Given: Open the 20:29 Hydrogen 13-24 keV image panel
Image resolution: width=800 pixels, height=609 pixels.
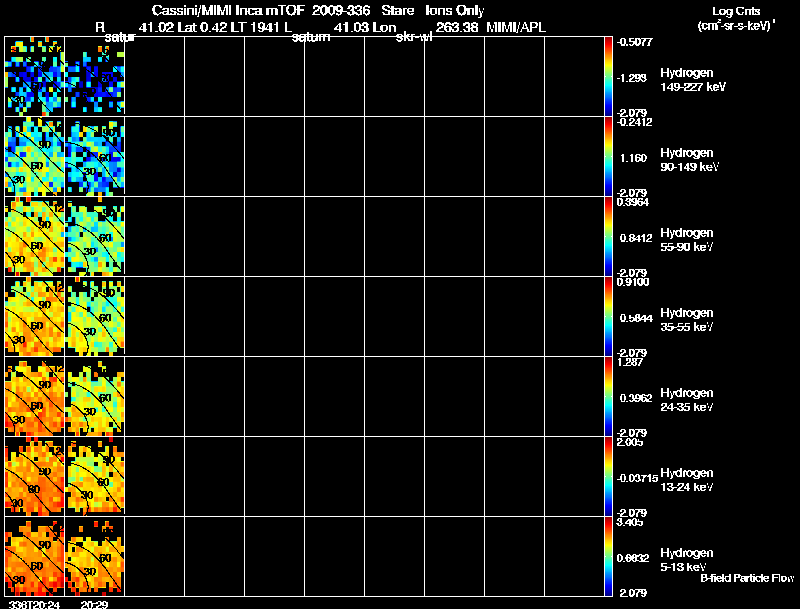Looking at the screenshot, I should tap(95, 476).
